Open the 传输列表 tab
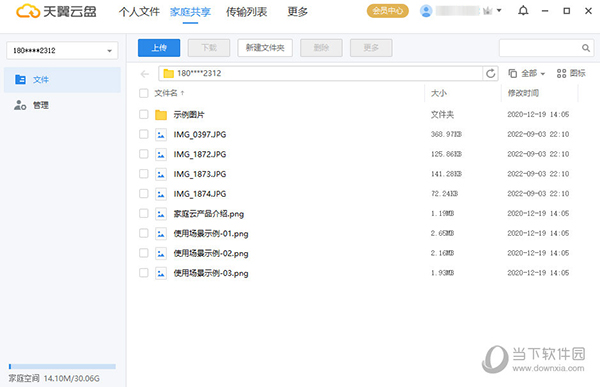 [246, 12]
